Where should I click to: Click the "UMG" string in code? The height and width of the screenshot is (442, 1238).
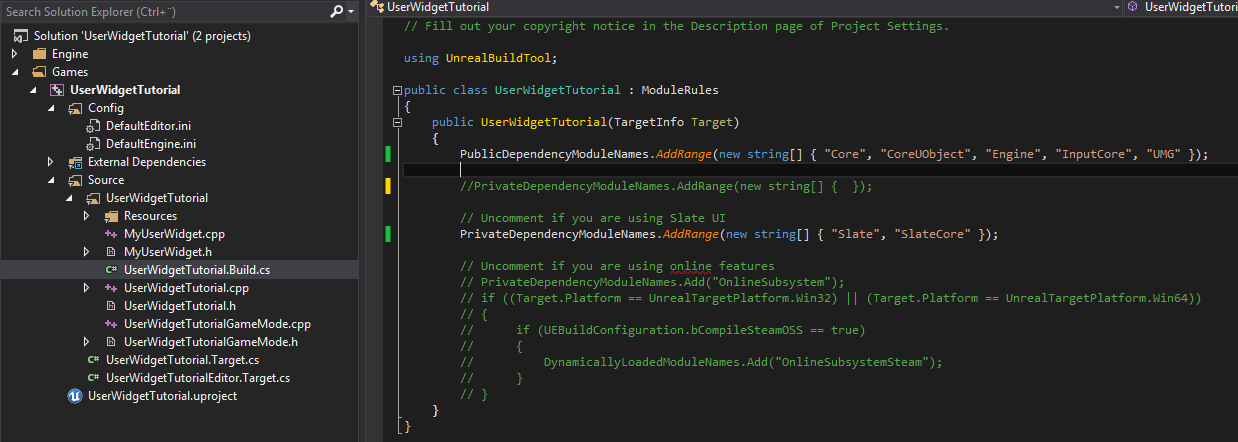[x=1162, y=154]
